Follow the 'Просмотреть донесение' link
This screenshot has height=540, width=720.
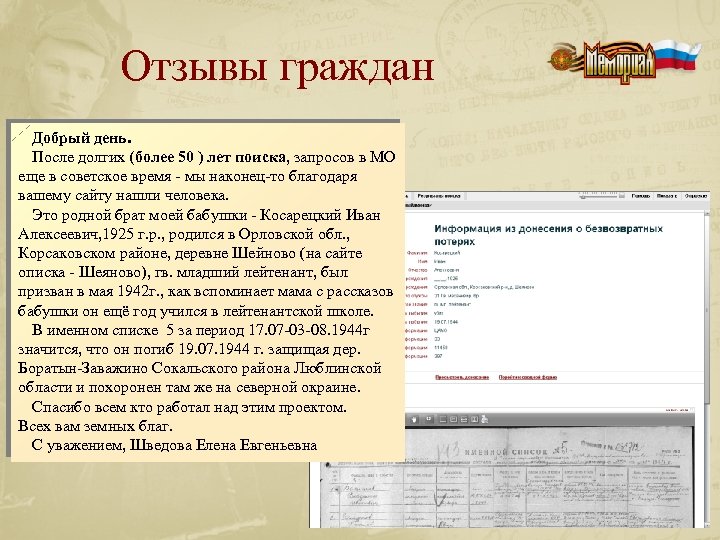(461, 377)
